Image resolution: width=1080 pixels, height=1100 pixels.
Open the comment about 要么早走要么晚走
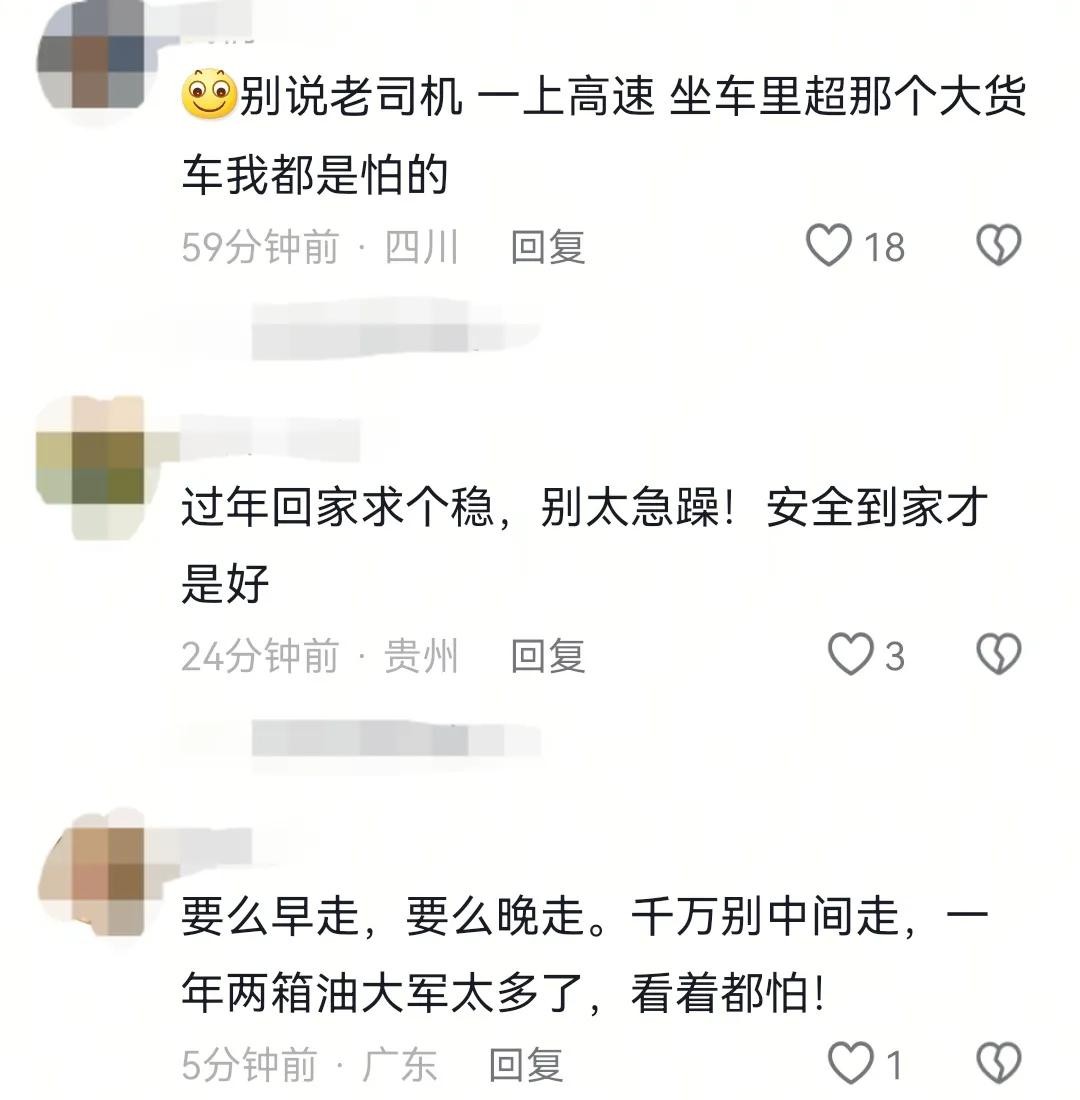584,954
